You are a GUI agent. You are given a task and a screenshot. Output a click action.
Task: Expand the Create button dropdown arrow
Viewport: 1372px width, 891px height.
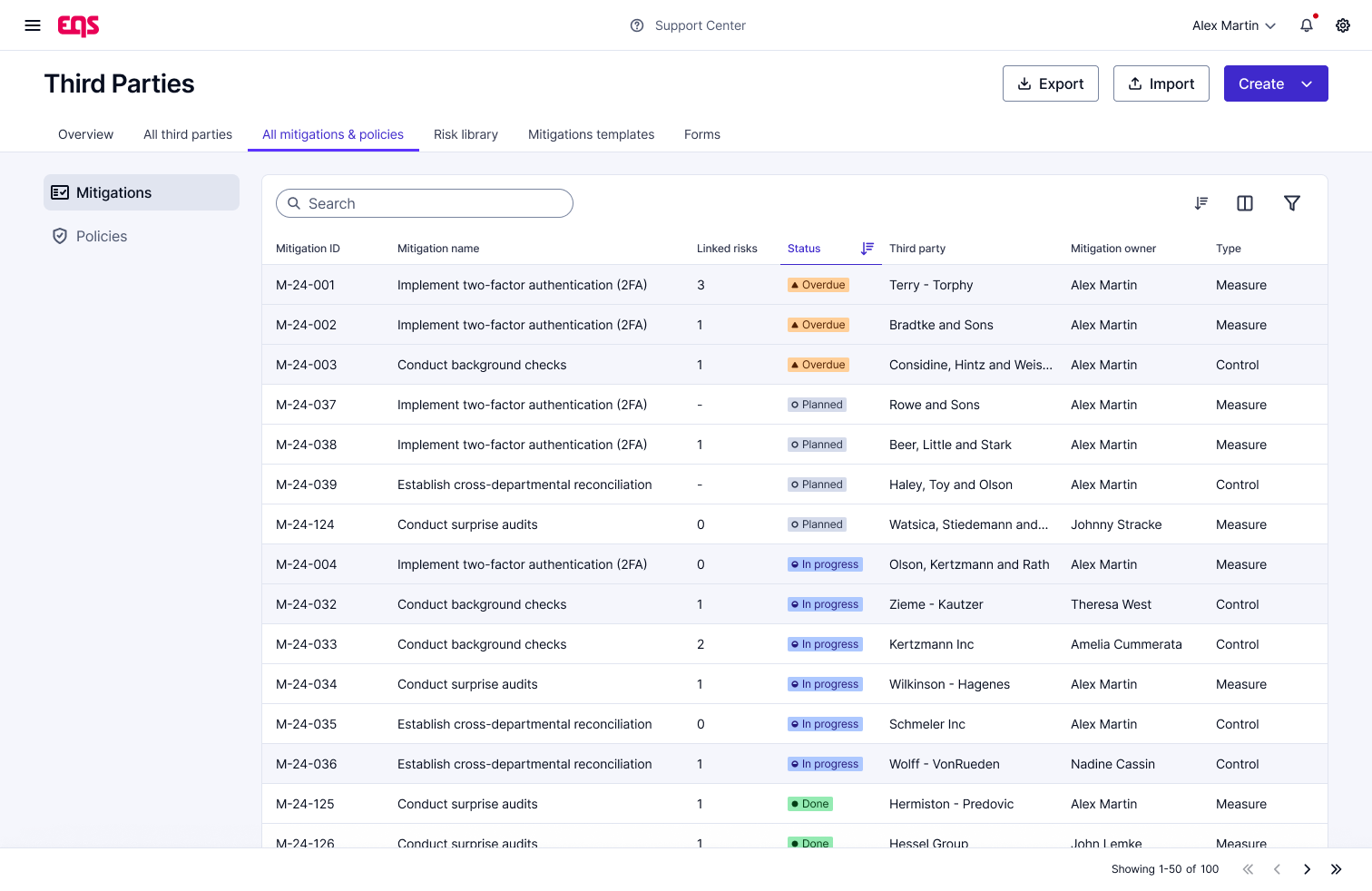point(1307,83)
